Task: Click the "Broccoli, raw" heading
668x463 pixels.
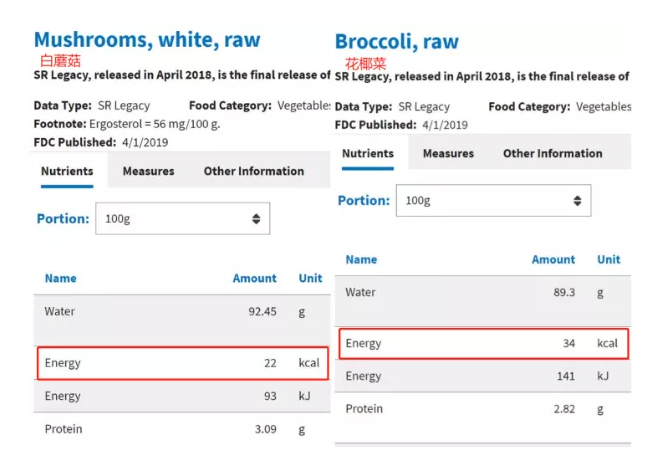Action: [397, 41]
